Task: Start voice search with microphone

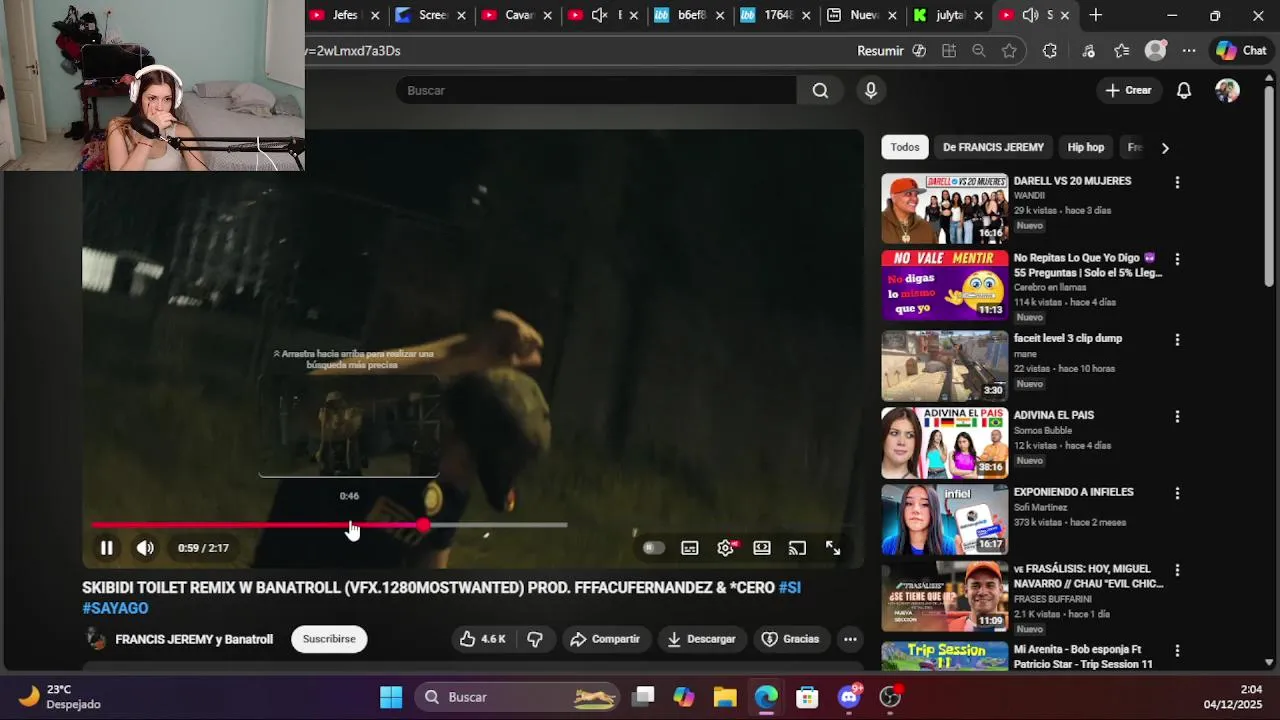Action: tap(871, 90)
